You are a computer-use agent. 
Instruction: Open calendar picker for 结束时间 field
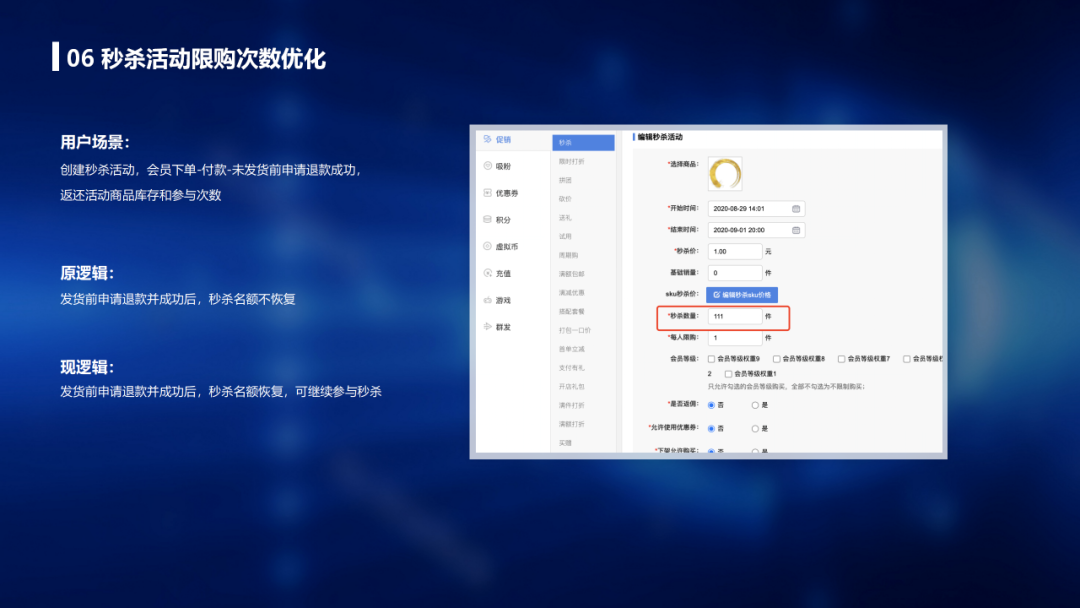pos(796,230)
